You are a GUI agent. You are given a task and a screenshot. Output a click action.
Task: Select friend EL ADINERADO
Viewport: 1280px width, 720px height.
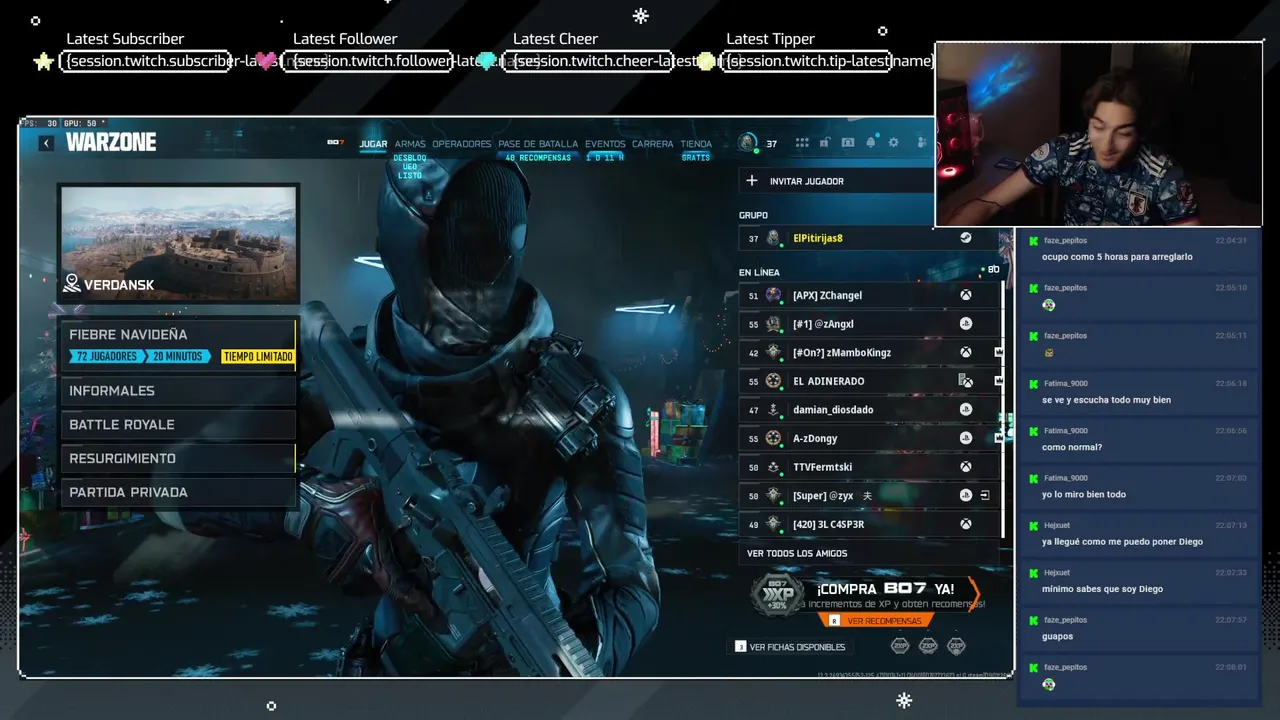pyautogui.click(x=868, y=381)
